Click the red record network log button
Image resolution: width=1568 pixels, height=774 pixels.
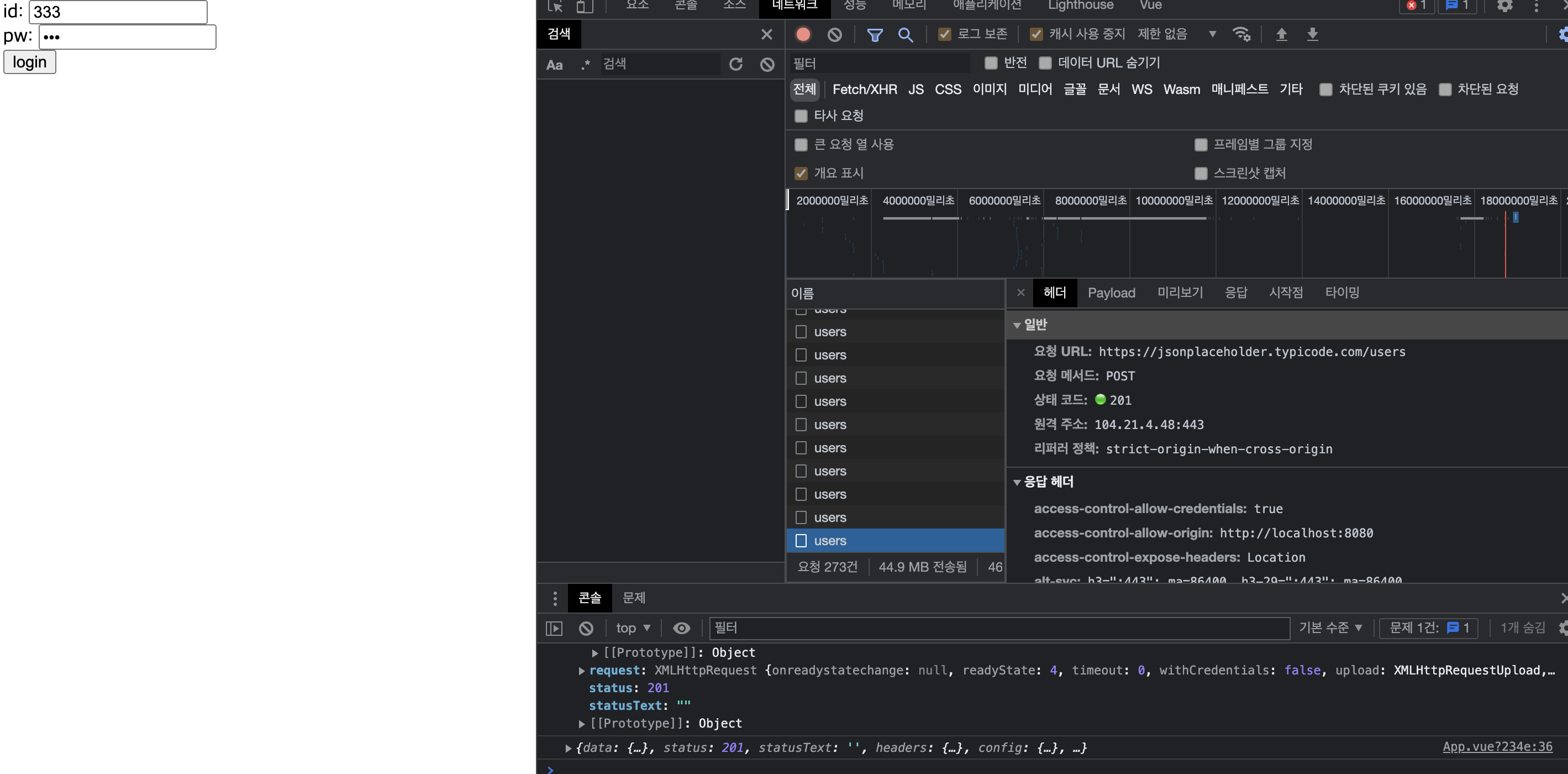[803, 35]
